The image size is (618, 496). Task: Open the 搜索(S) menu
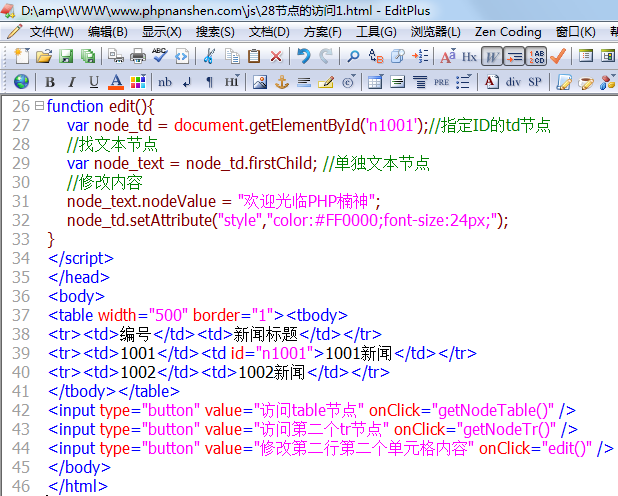click(215, 32)
